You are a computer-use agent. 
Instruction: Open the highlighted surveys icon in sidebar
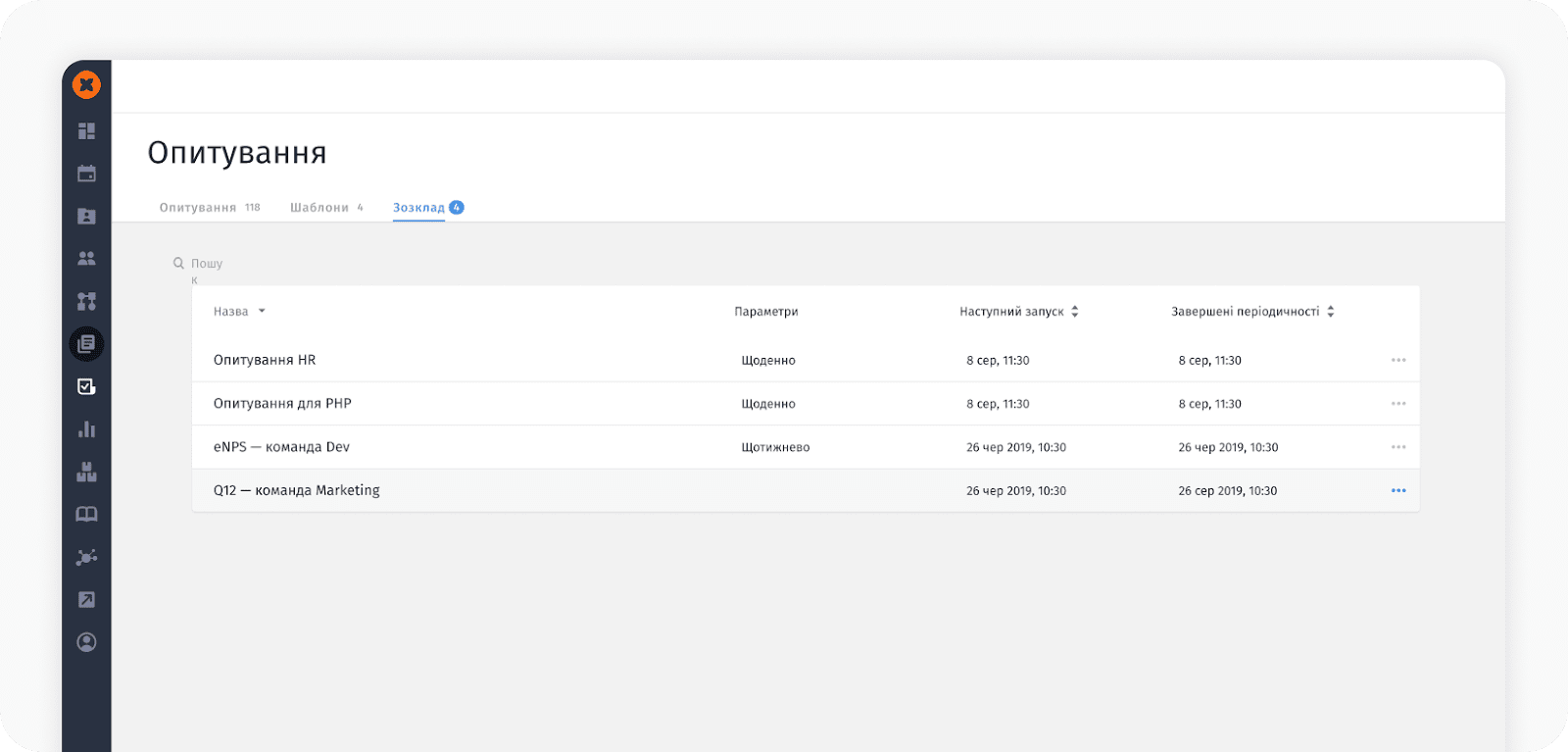coord(86,344)
